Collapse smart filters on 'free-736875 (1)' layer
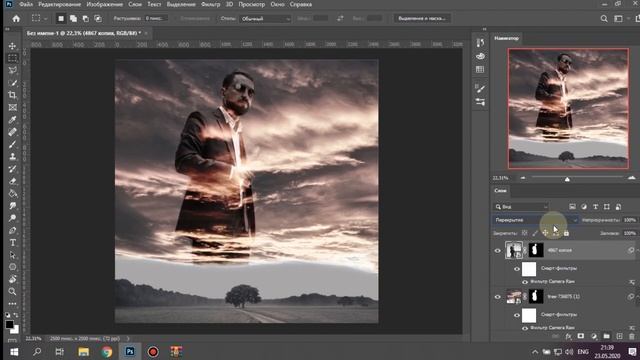Screen dimensions: 640x360 coord(637,296)
